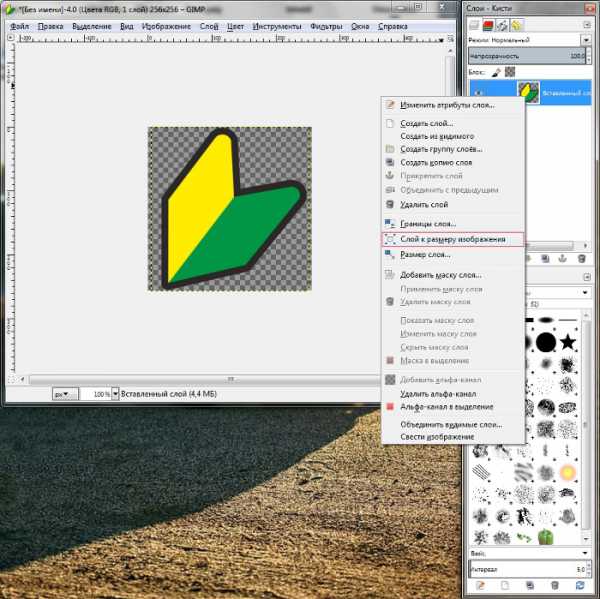600x599 pixels.
Task: Choose 'Свести изображение' in context menu
Action: click(453, 437)
